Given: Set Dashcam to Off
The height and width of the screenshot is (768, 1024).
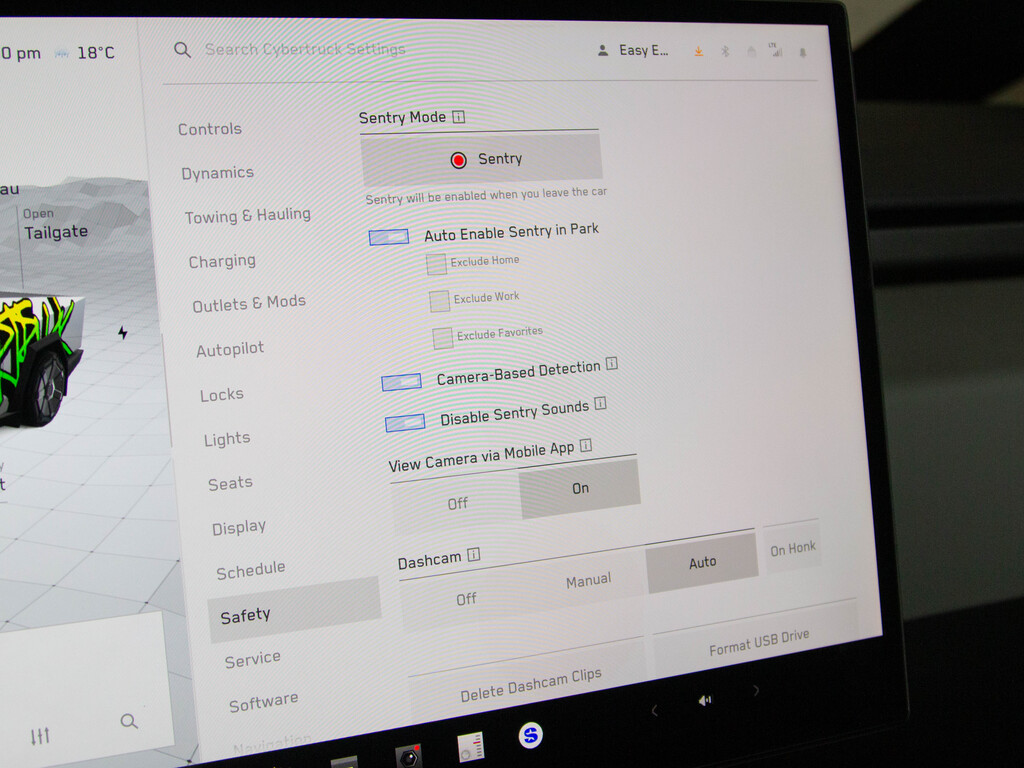Looking at the screenshot, I should (x=466, y=599).
